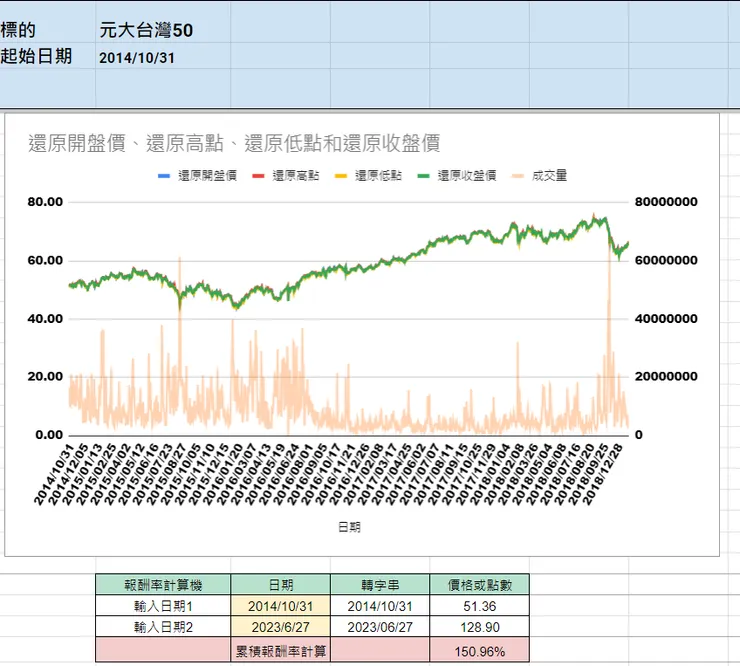Select the 輸入日期1 row label
Viewport: 740px width, 666px height.
pyautogui.click(x=163, y=606)
